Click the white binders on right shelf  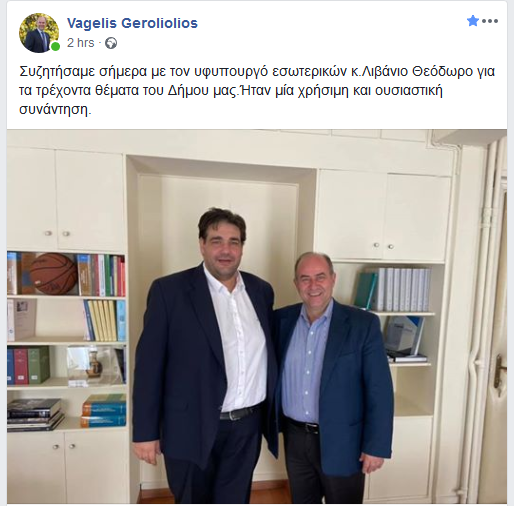coord(402,289)
